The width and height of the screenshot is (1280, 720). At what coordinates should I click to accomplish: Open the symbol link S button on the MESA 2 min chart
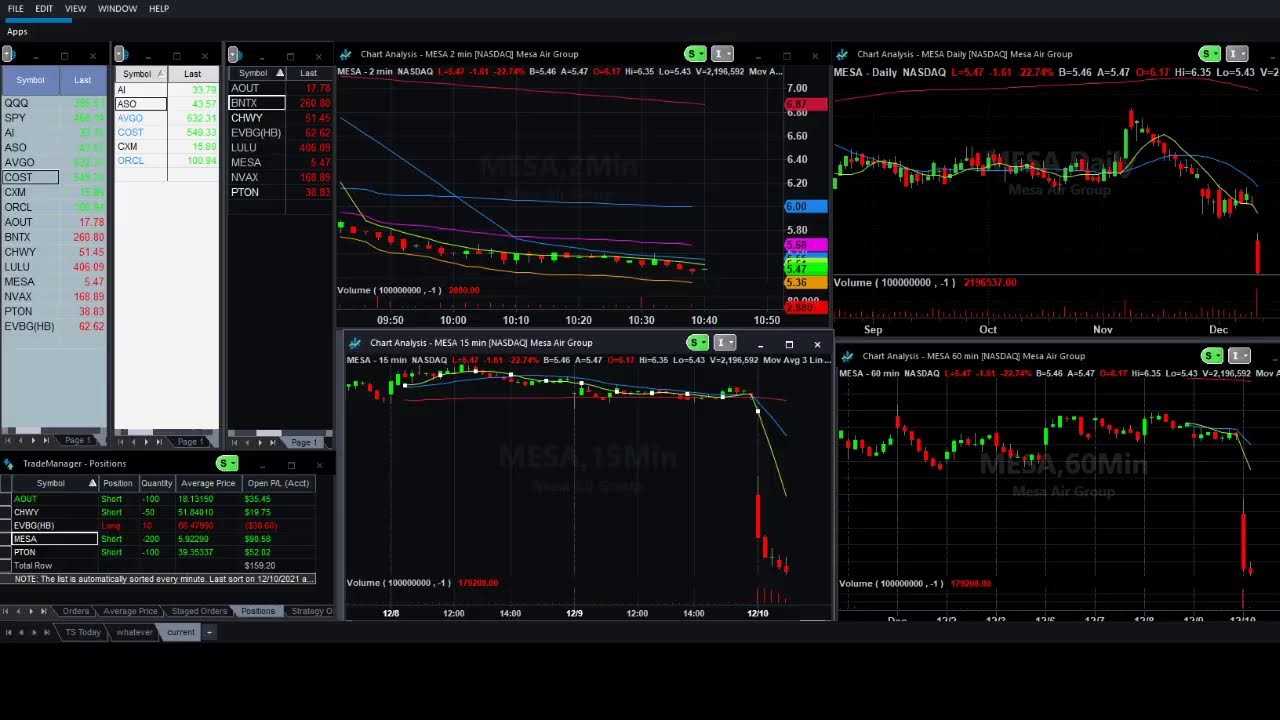[695, 54]
